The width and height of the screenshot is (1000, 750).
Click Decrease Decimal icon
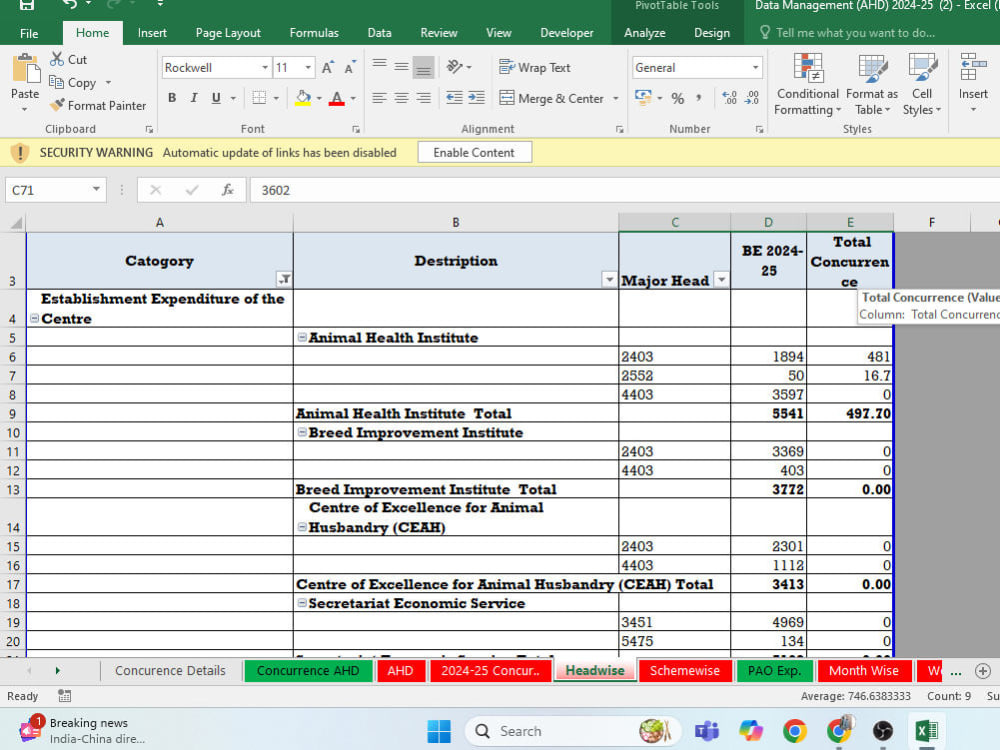752,98
